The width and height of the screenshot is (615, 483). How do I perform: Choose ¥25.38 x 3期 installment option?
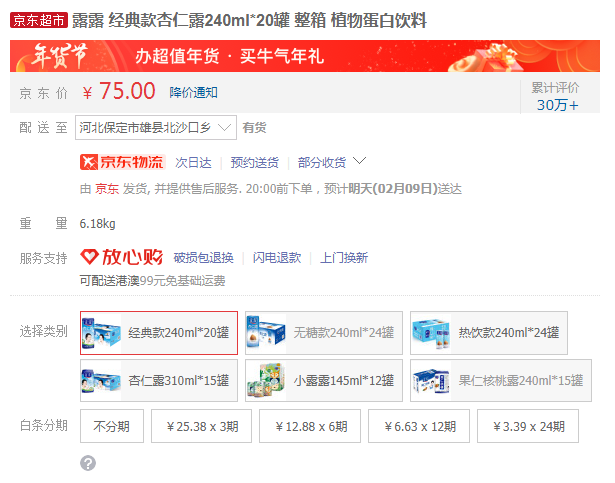coord(202,426)
